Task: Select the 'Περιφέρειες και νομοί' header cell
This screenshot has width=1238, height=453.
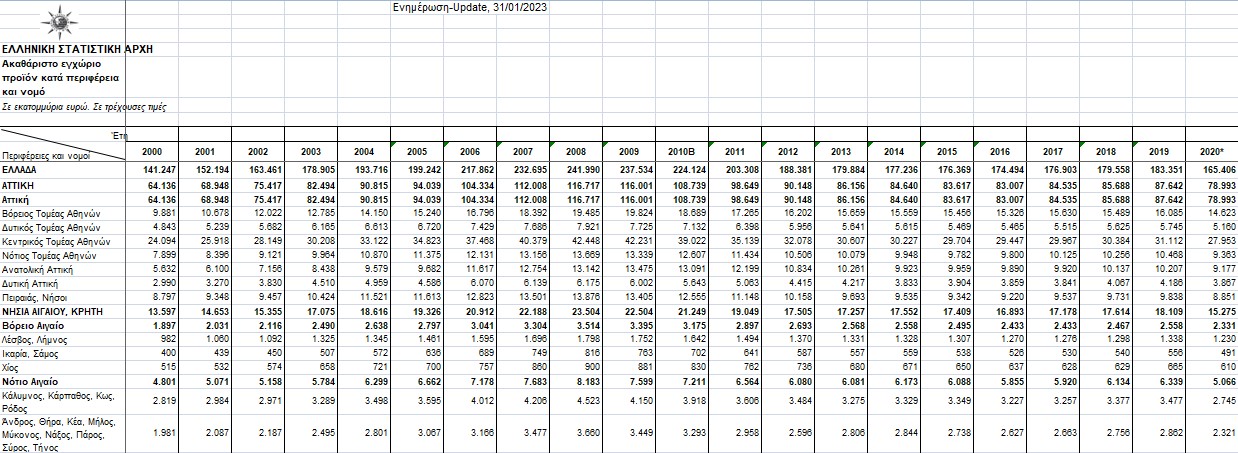Action: tap(46, 157)
